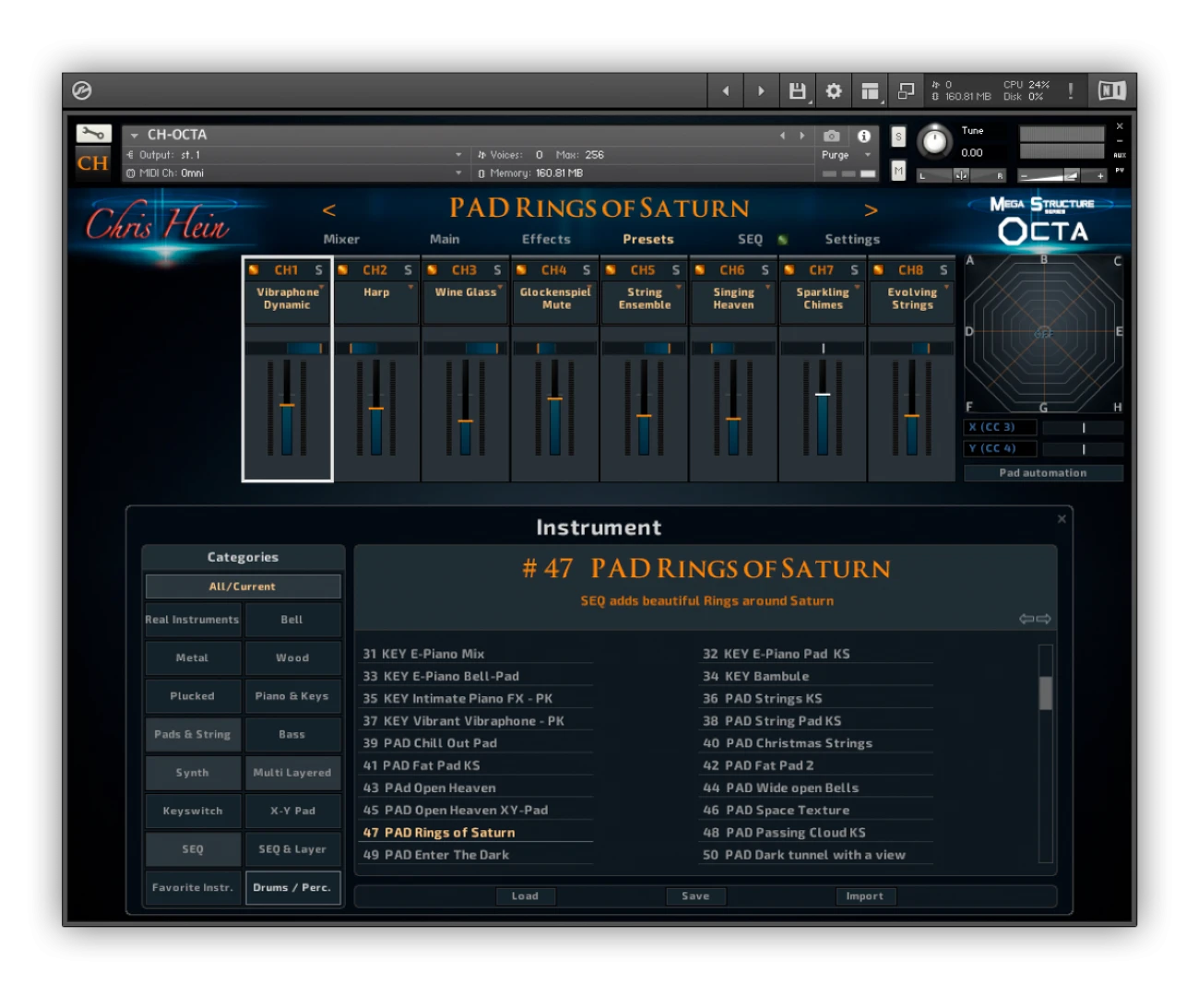The height and width of the screenshot is (1008, 1199).
Task: Click the X-Y pad center handle
Action: (x=1043, y=333)
